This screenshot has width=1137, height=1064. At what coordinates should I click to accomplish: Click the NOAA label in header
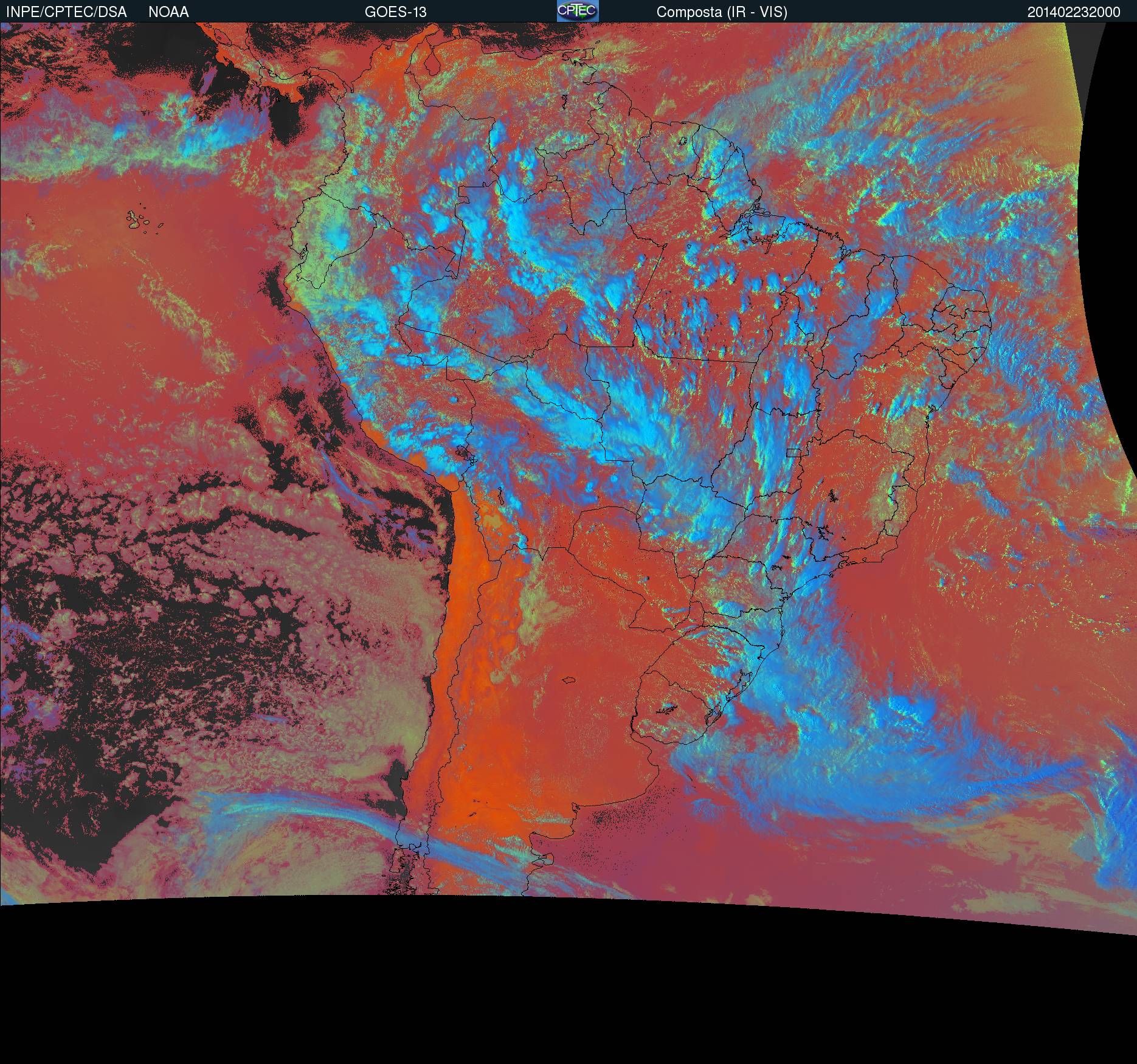(168, 12)
